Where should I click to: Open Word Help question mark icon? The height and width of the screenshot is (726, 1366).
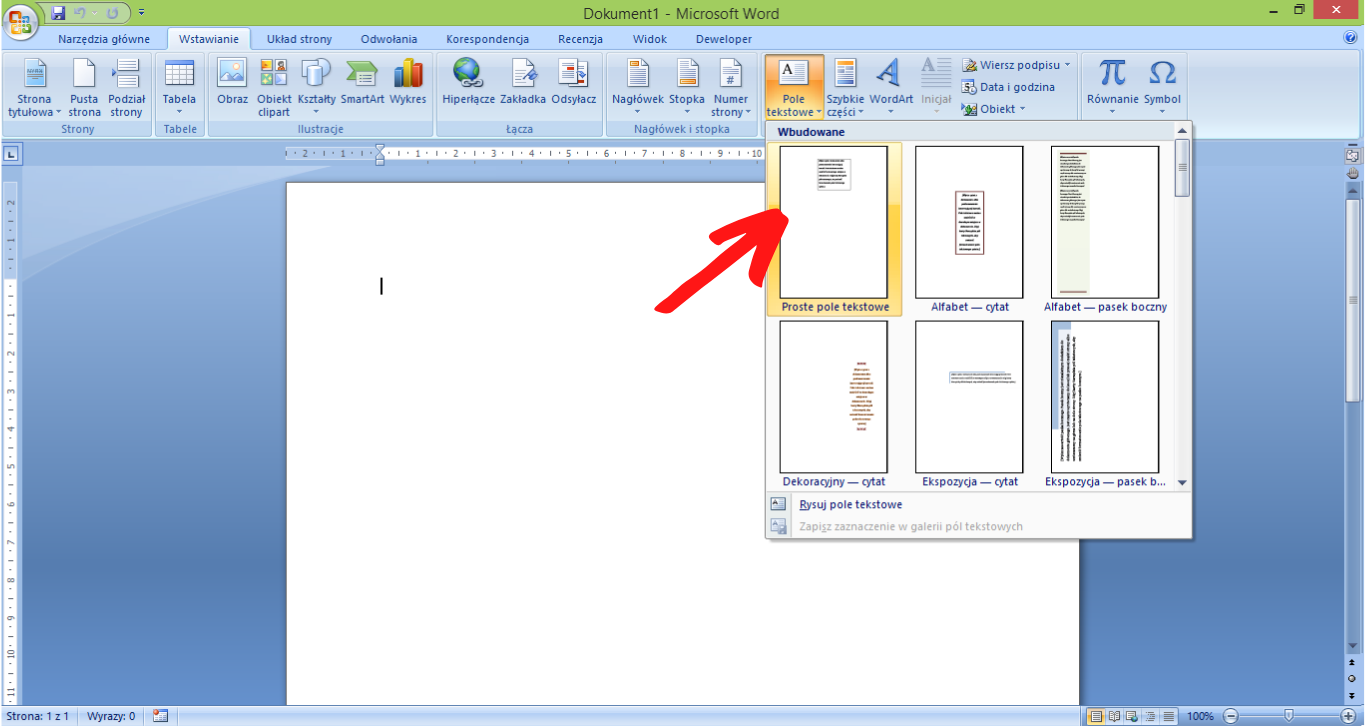[1351, 38]
